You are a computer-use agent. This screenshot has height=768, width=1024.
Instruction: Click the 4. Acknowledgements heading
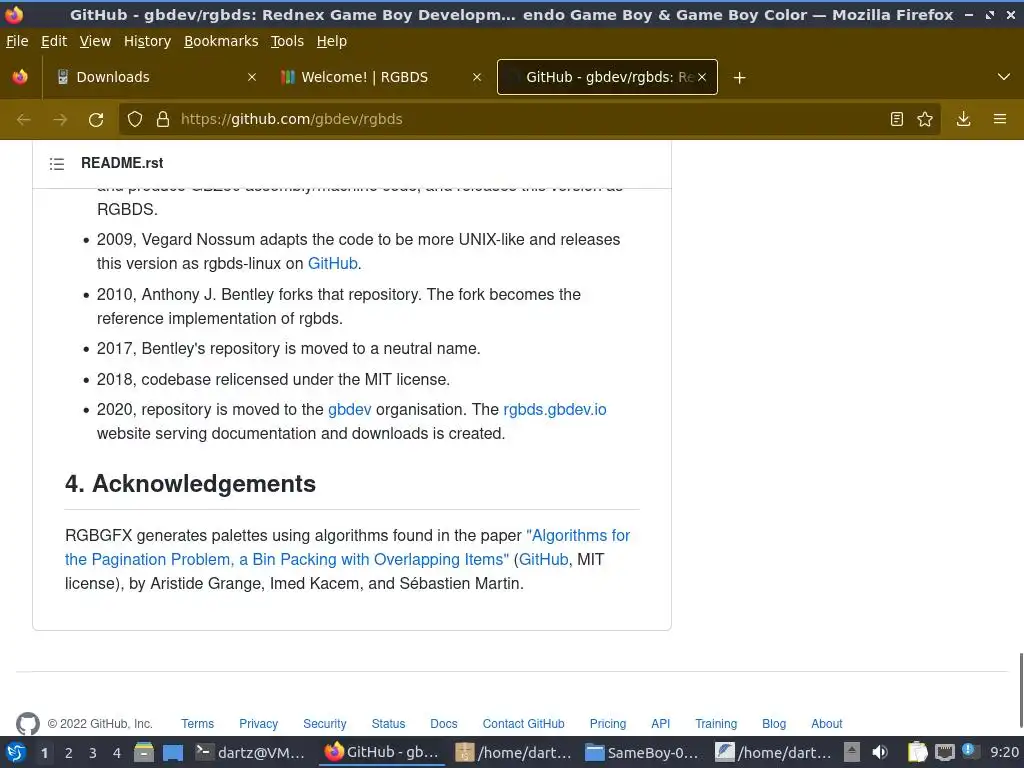190,484
